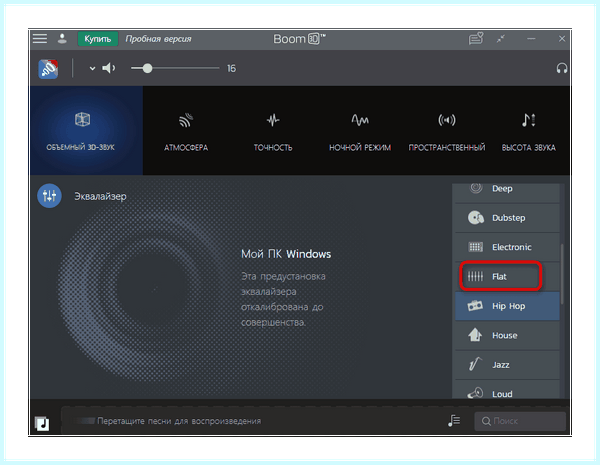The image size is (600, 465).
Task: Click the Поиск search field
Action: pyautogui.click(x=520, y=421)
